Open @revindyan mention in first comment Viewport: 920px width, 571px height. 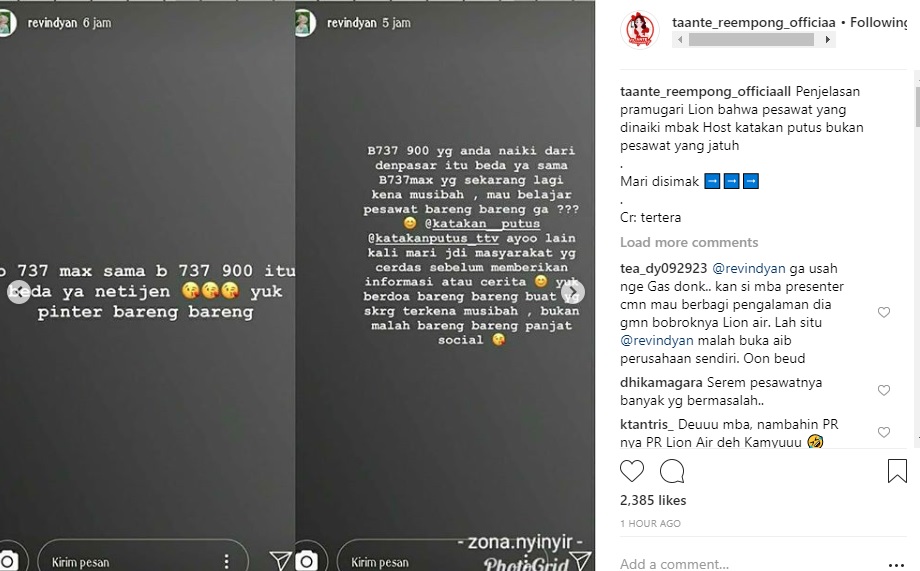(748, 269)
